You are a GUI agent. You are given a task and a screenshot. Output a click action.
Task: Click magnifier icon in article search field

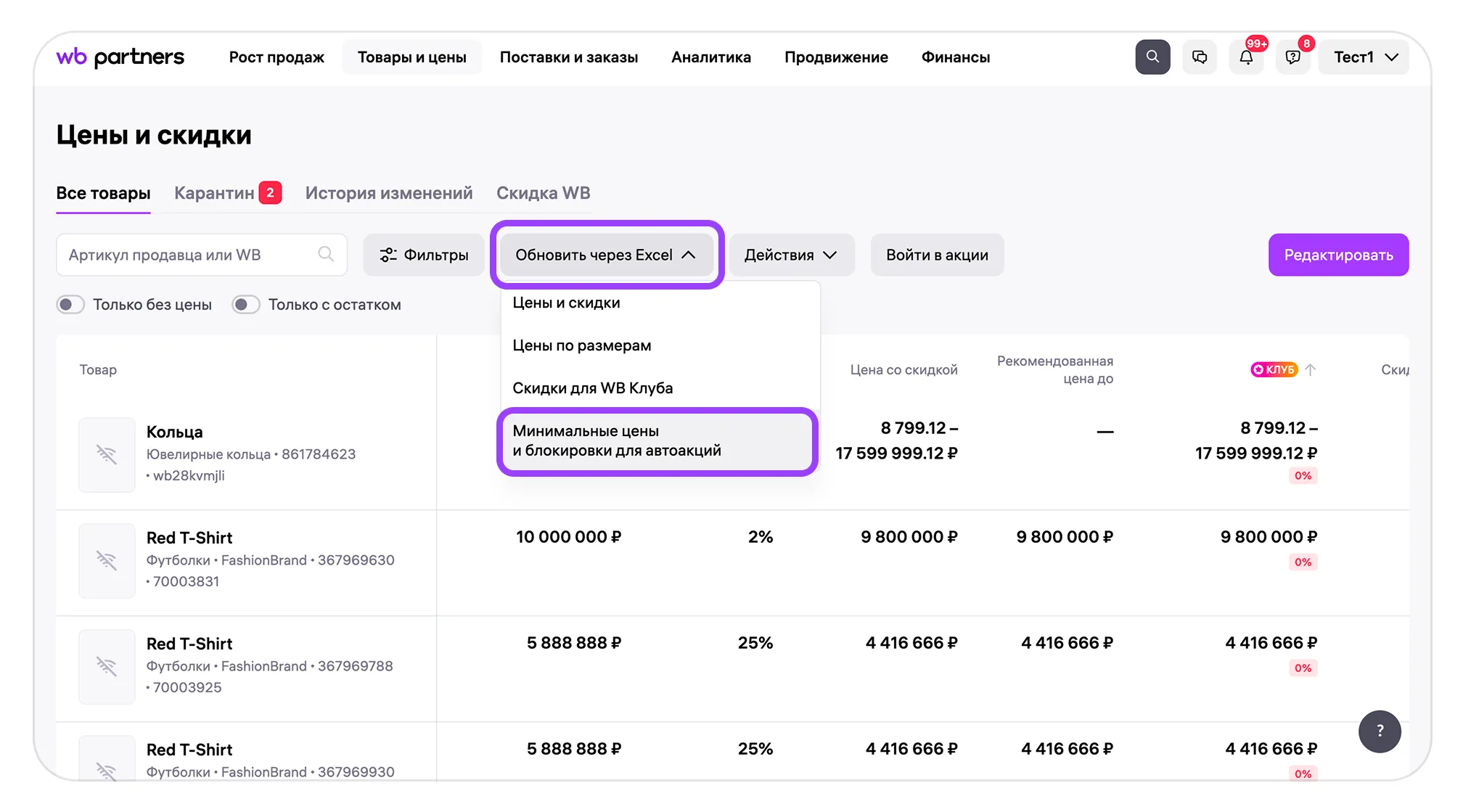click(326, 254)
